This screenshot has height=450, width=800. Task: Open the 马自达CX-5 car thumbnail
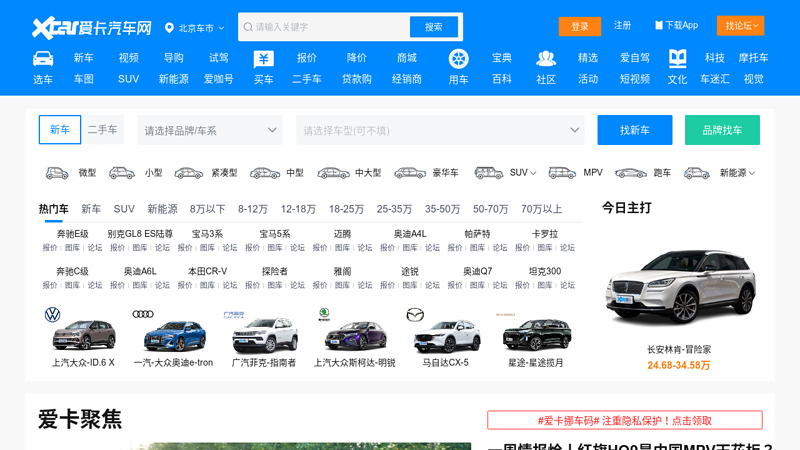pyautogui.click(x=445, y=336)
